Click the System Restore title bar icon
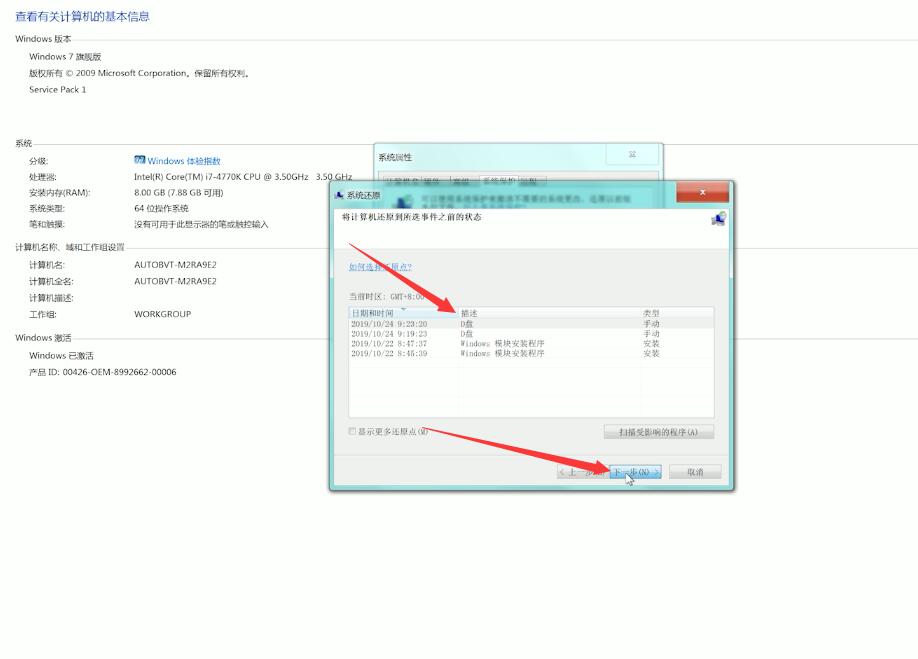The image size is (918, 659). pos(338,195)
